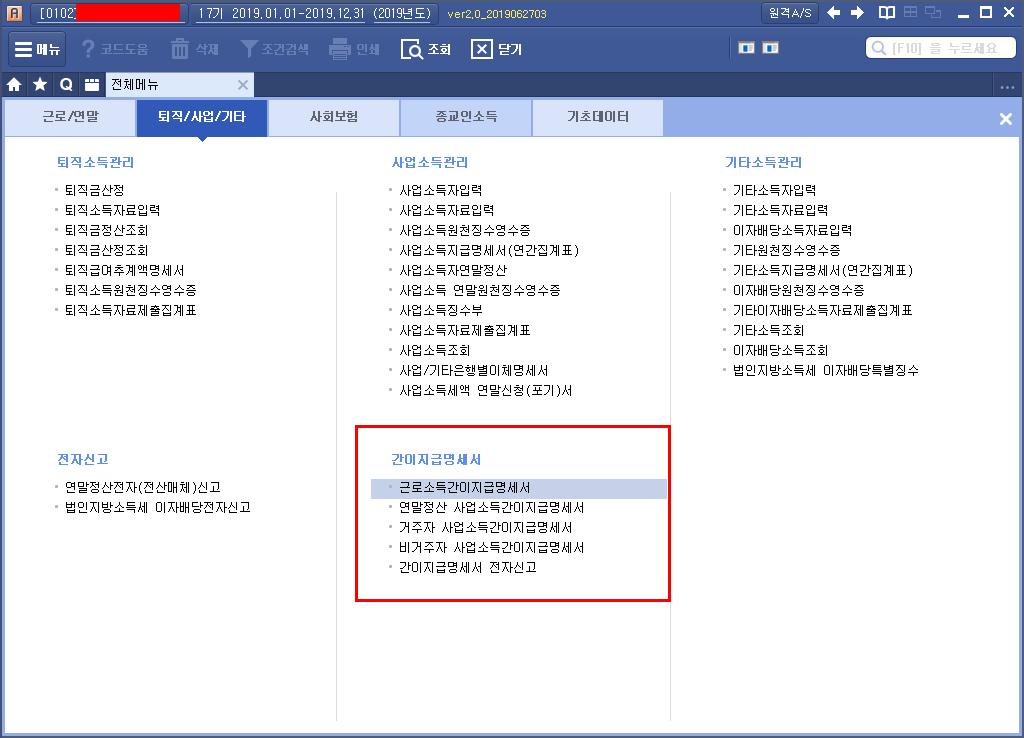Open the 기초데이터 tab
This screenshot has width=1024, height=738.
(x=598, y=117)
